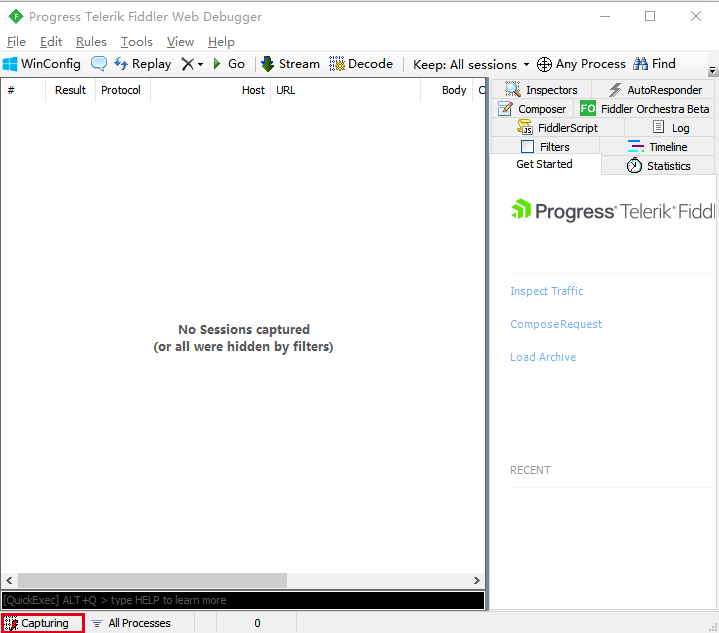Screen dimensions: 719x633
Task: Click the Any Process target icon
Action: click(x=544, y=64)
